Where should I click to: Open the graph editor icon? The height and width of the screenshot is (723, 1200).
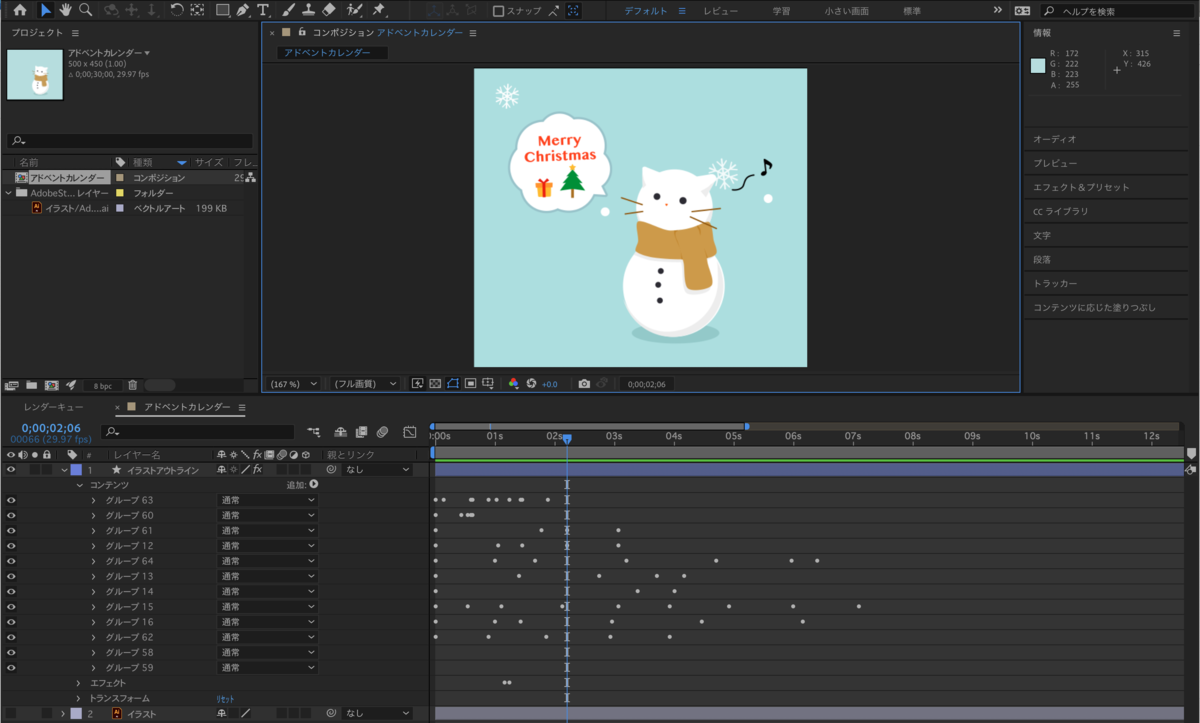[410, 432]
